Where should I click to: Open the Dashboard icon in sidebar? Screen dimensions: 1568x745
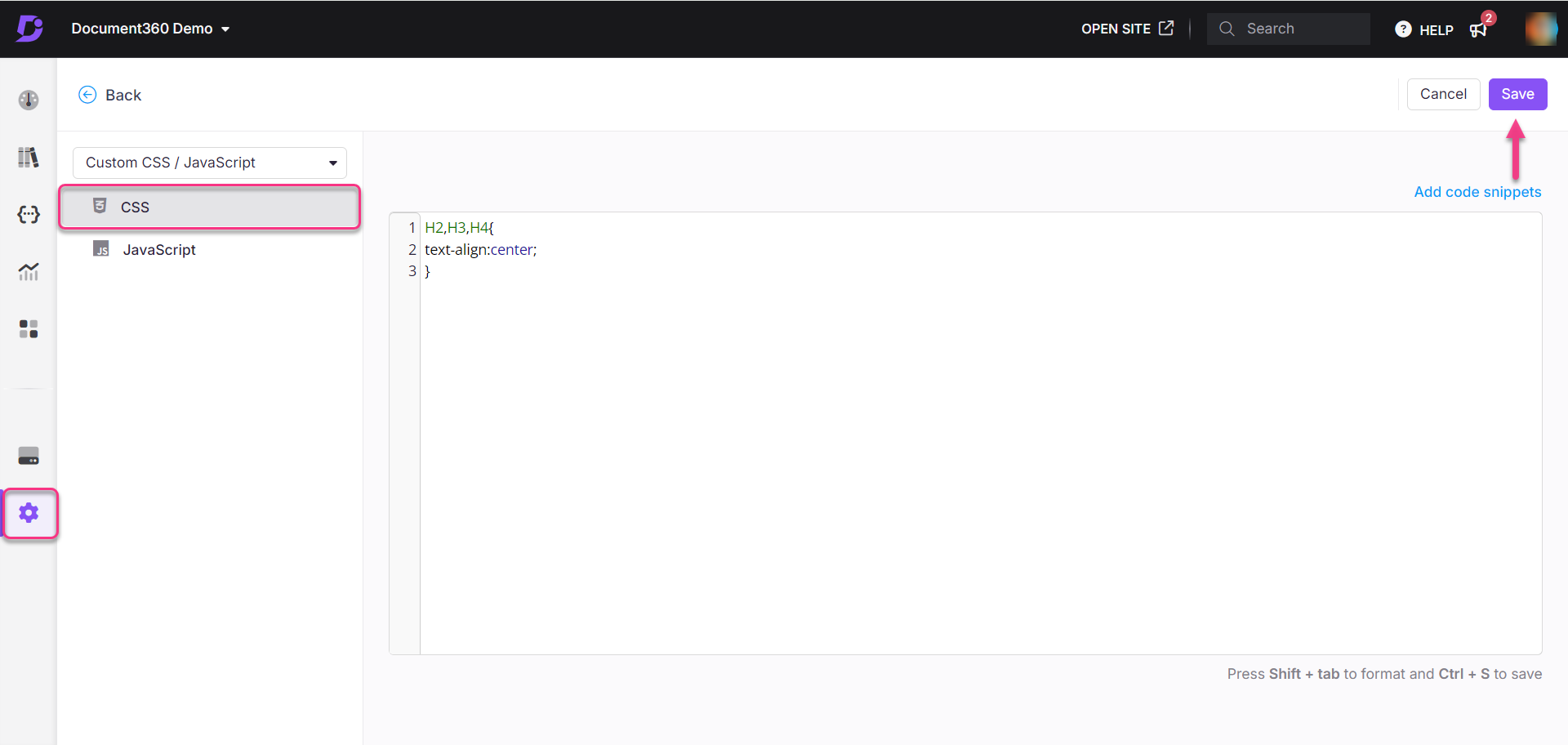tap(29, 100)
